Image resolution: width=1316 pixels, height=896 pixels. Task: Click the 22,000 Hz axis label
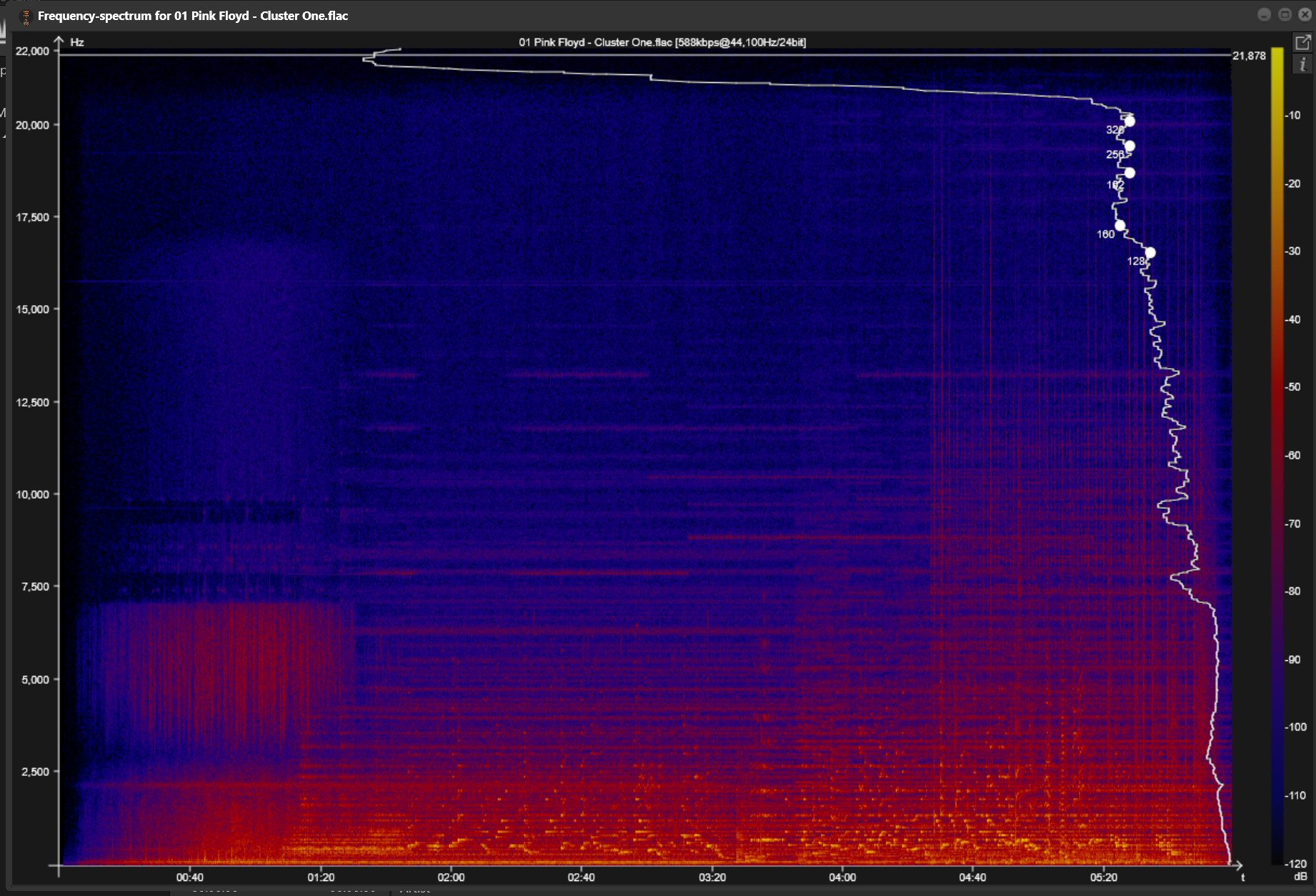click(x=33, y=51)
